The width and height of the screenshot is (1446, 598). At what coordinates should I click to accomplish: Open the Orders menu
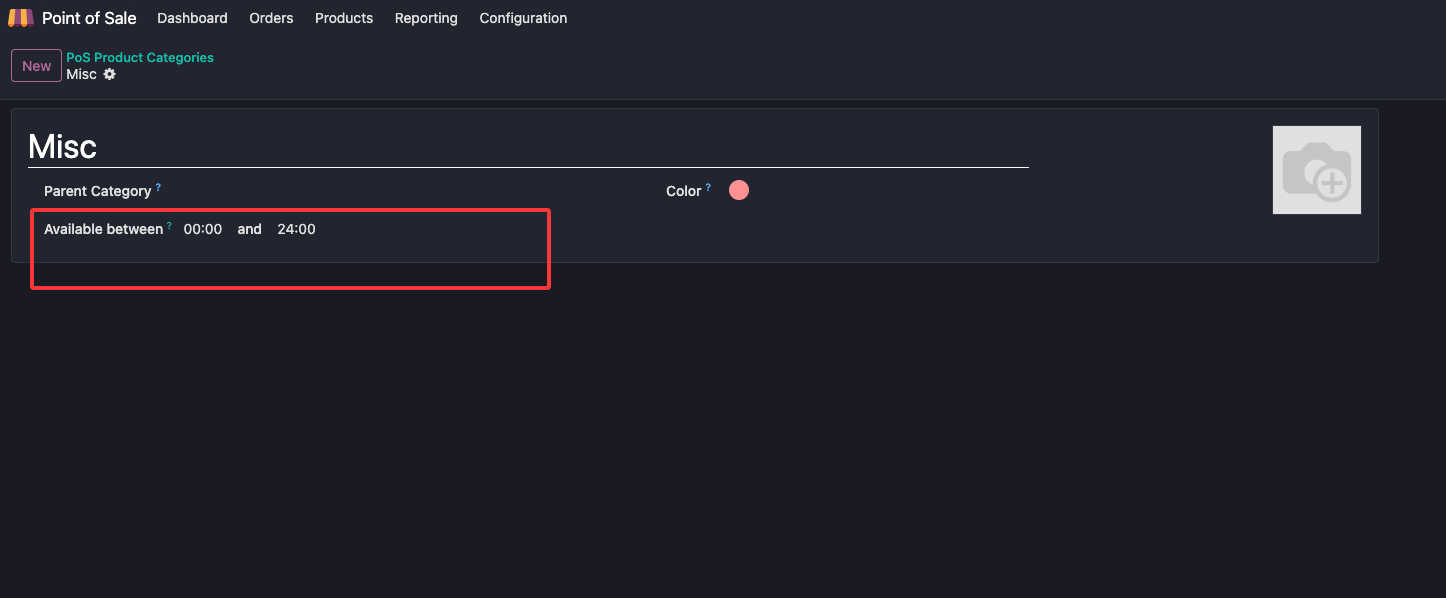pyautogui.click(x=271, y=18)
